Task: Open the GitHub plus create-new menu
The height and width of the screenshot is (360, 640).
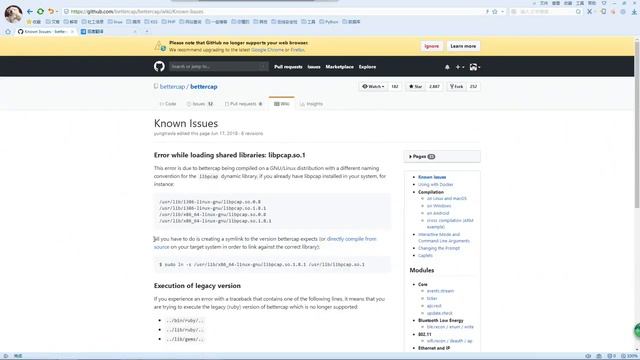Action: pyautogui.click(x=460, y=67)
